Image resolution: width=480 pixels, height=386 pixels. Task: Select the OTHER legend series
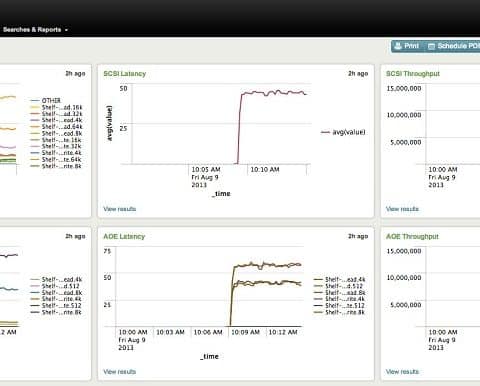46,100
